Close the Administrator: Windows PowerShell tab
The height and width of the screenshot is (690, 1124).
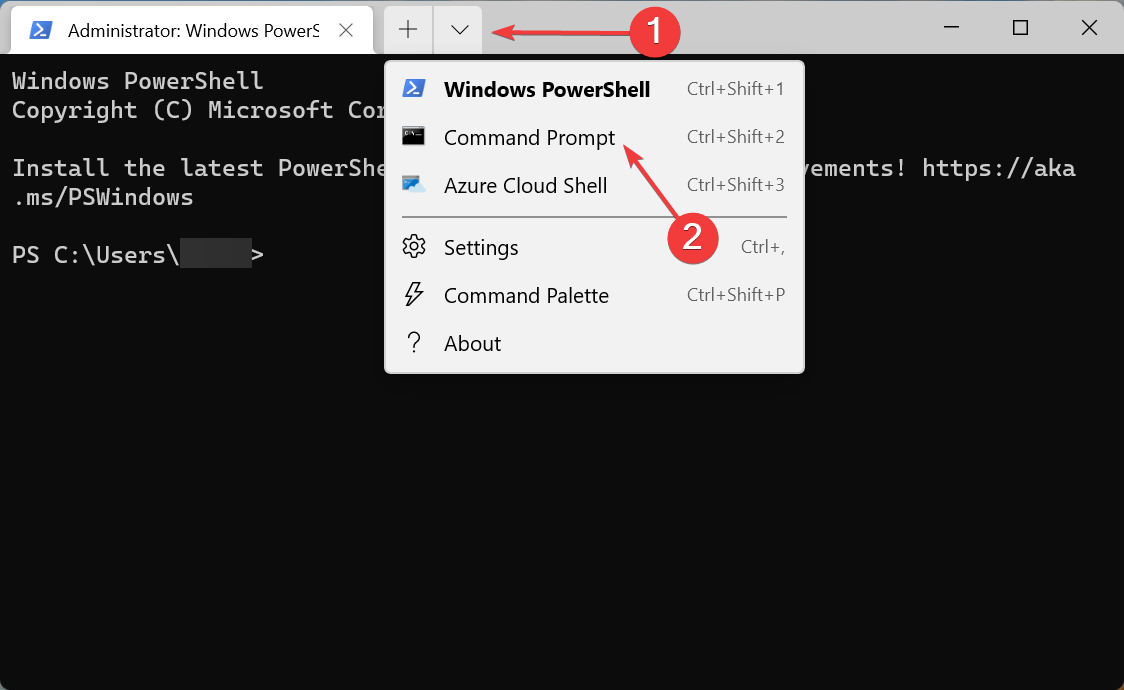click(x=346, y=30)
